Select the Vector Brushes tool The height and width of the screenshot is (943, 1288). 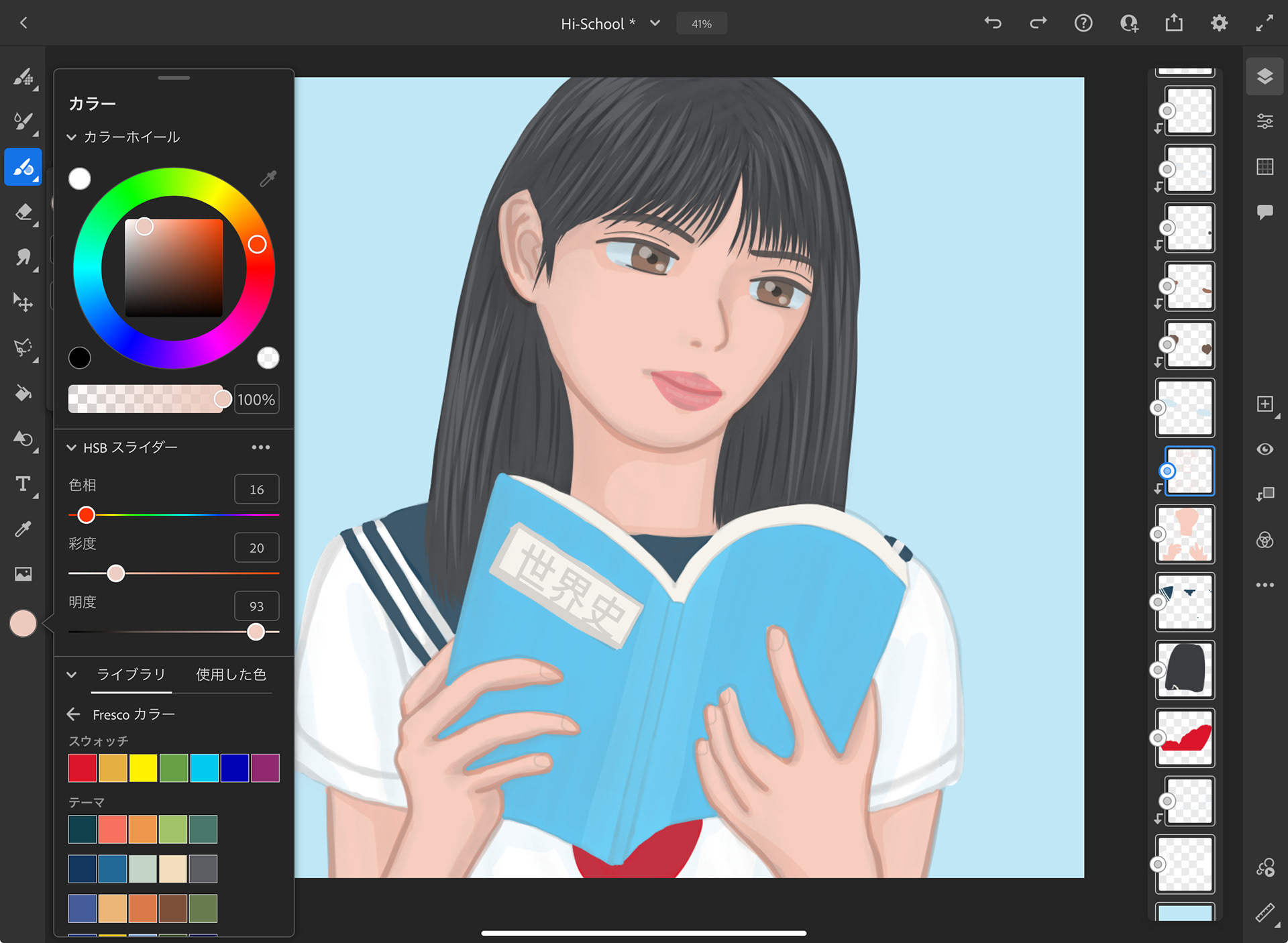[23, 166]
